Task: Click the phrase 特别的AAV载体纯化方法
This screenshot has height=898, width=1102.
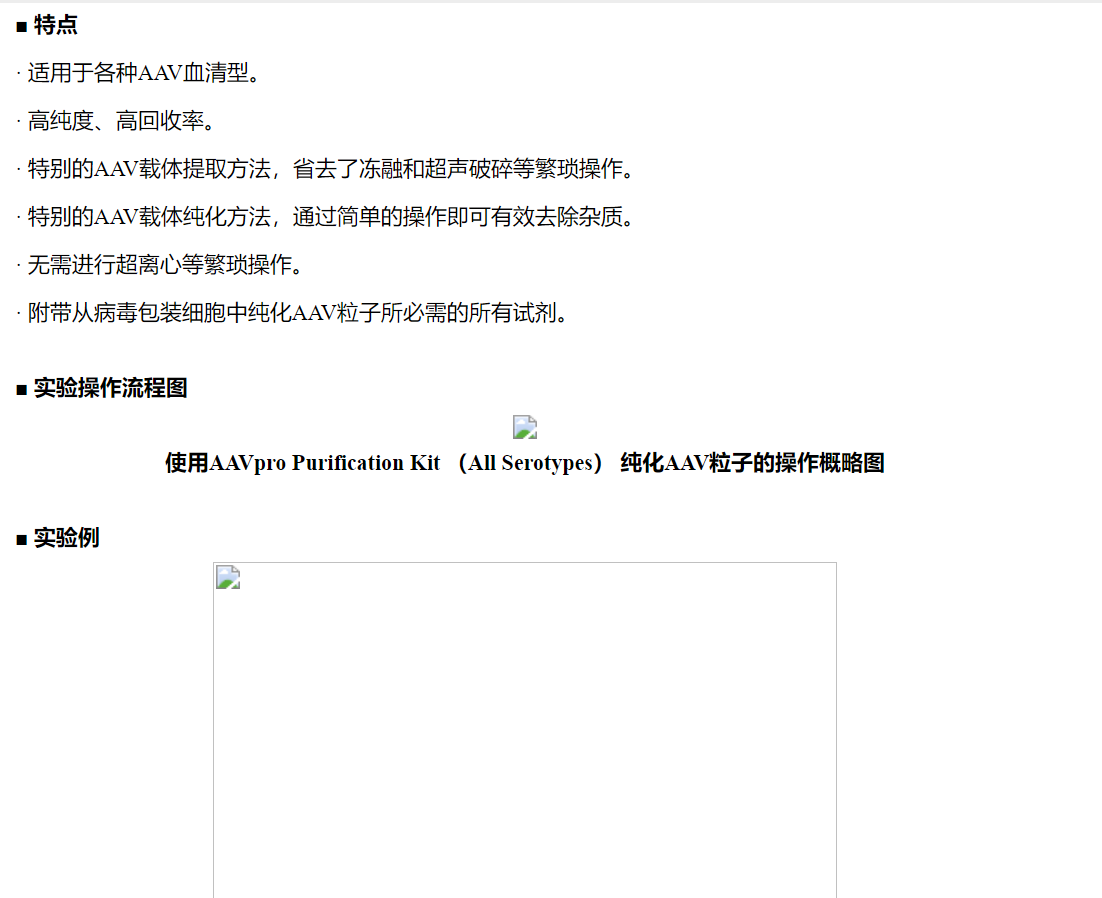Action: 148,217
